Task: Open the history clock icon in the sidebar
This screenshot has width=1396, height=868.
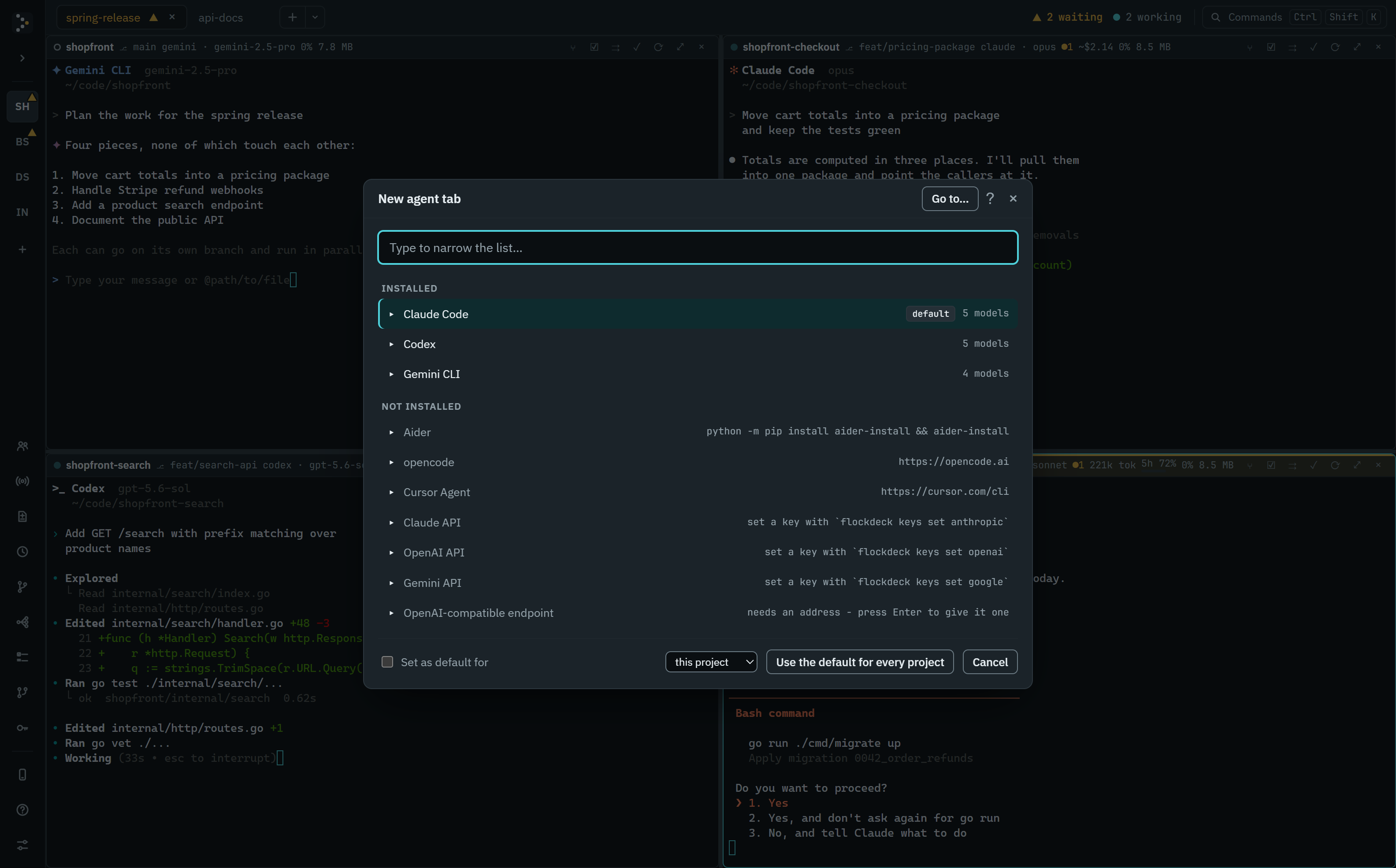Action: (x=22, y=552)
